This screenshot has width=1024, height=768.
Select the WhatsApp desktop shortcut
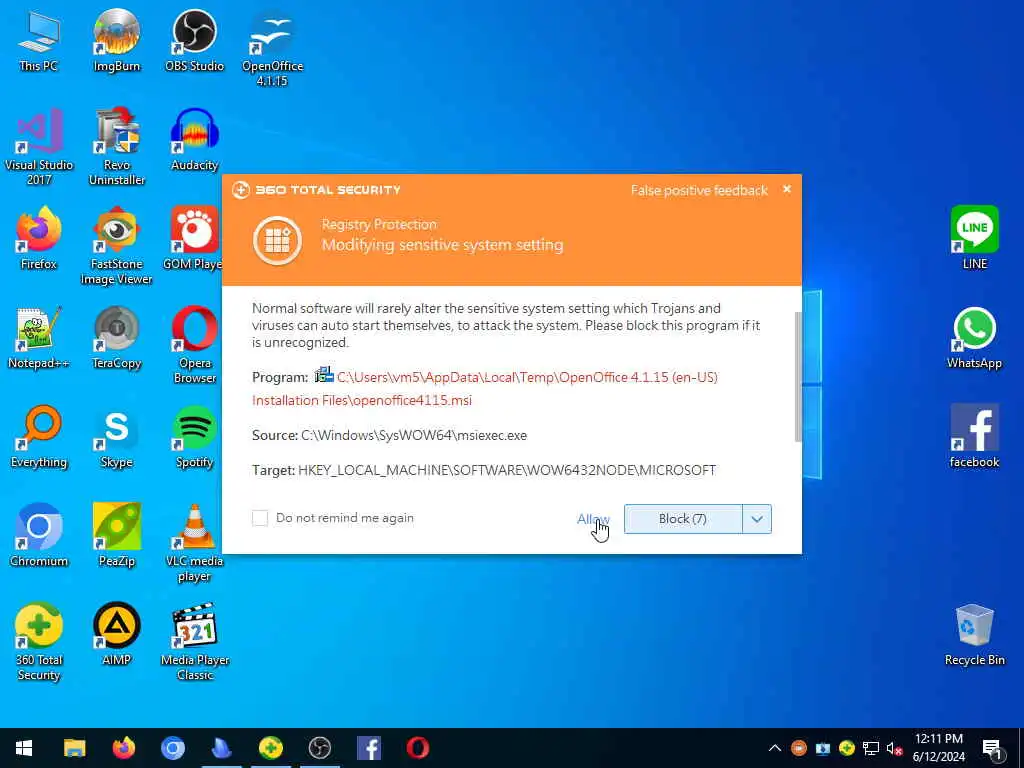[974, 338]
